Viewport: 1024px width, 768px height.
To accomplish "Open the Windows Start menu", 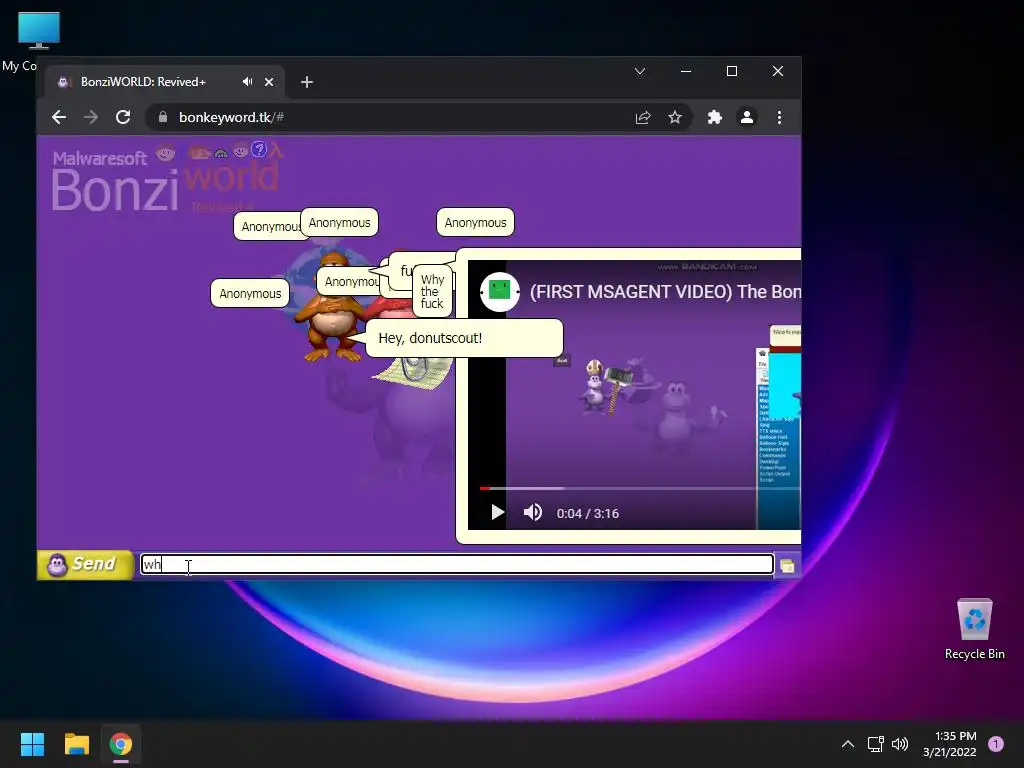I will tap(33, 744).
